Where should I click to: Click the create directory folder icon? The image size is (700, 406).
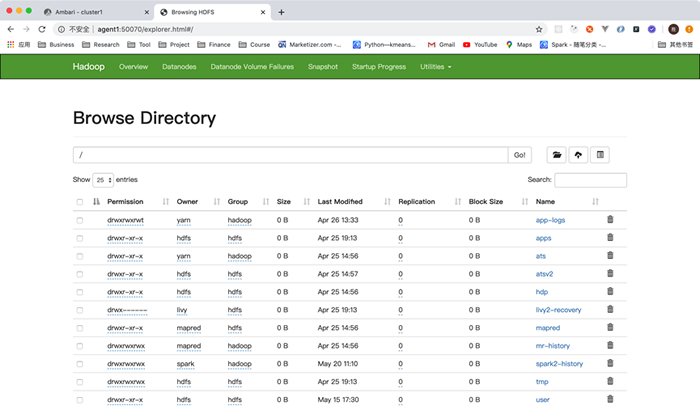[x=556, y=155]
